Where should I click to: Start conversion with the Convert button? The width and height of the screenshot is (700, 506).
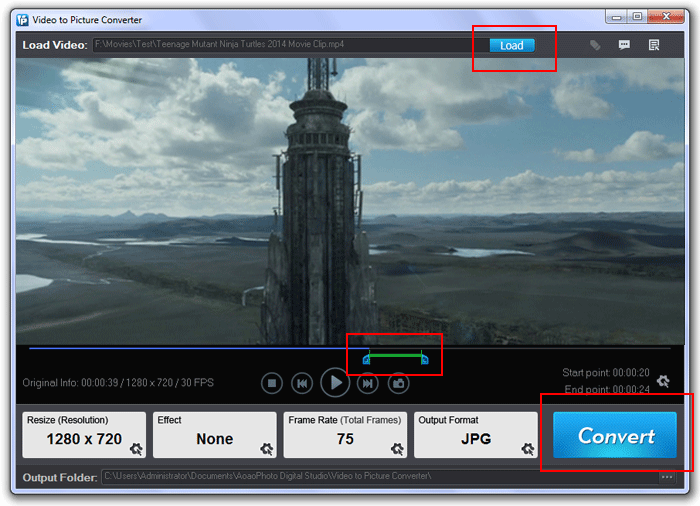615,435
